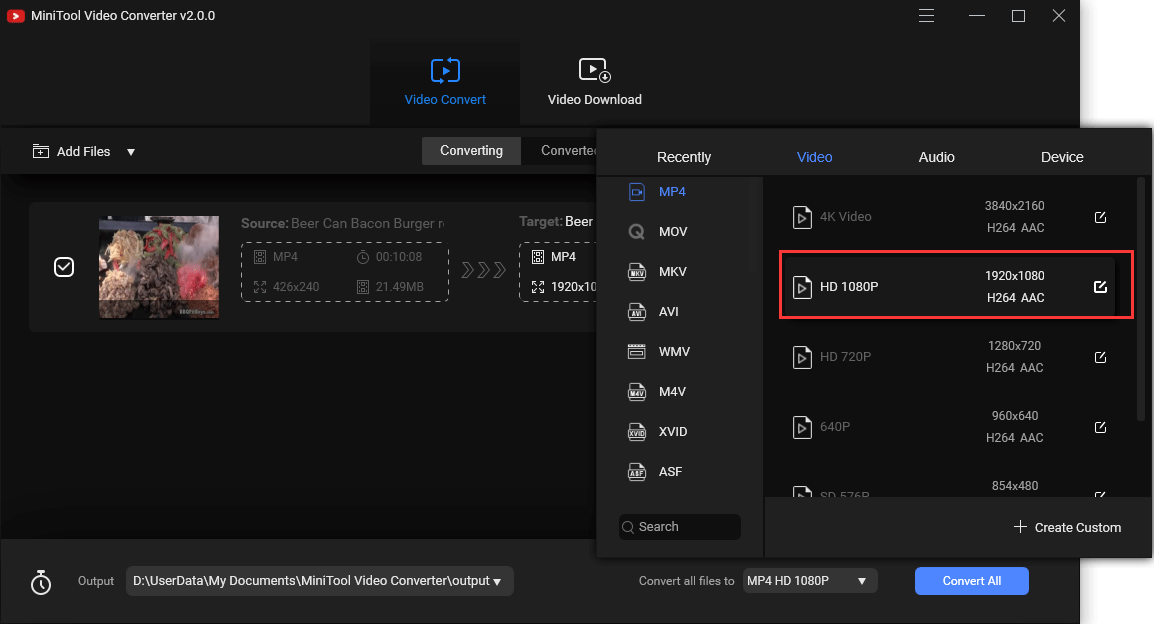Click the format list scrollbar
The height and width of the screenshot is (624, 1154).
[1141, 298]
